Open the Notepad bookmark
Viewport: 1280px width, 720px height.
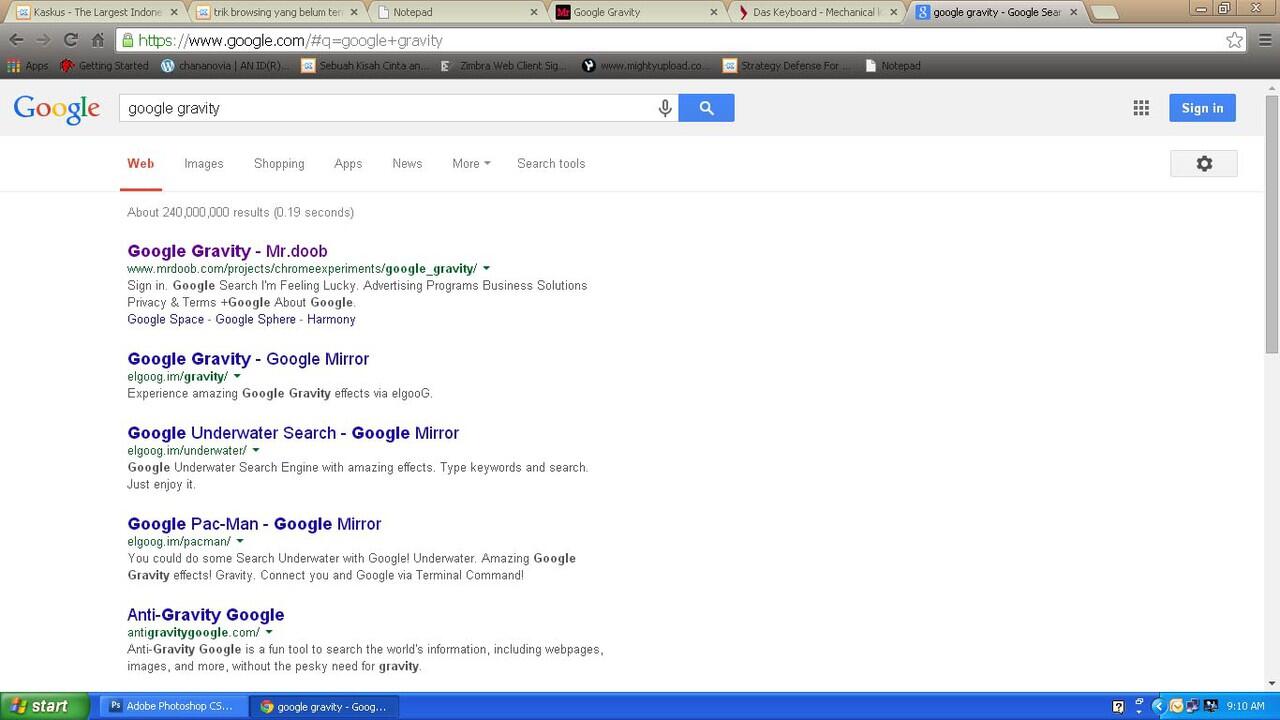pyautogui.click(x=892, y=66)
